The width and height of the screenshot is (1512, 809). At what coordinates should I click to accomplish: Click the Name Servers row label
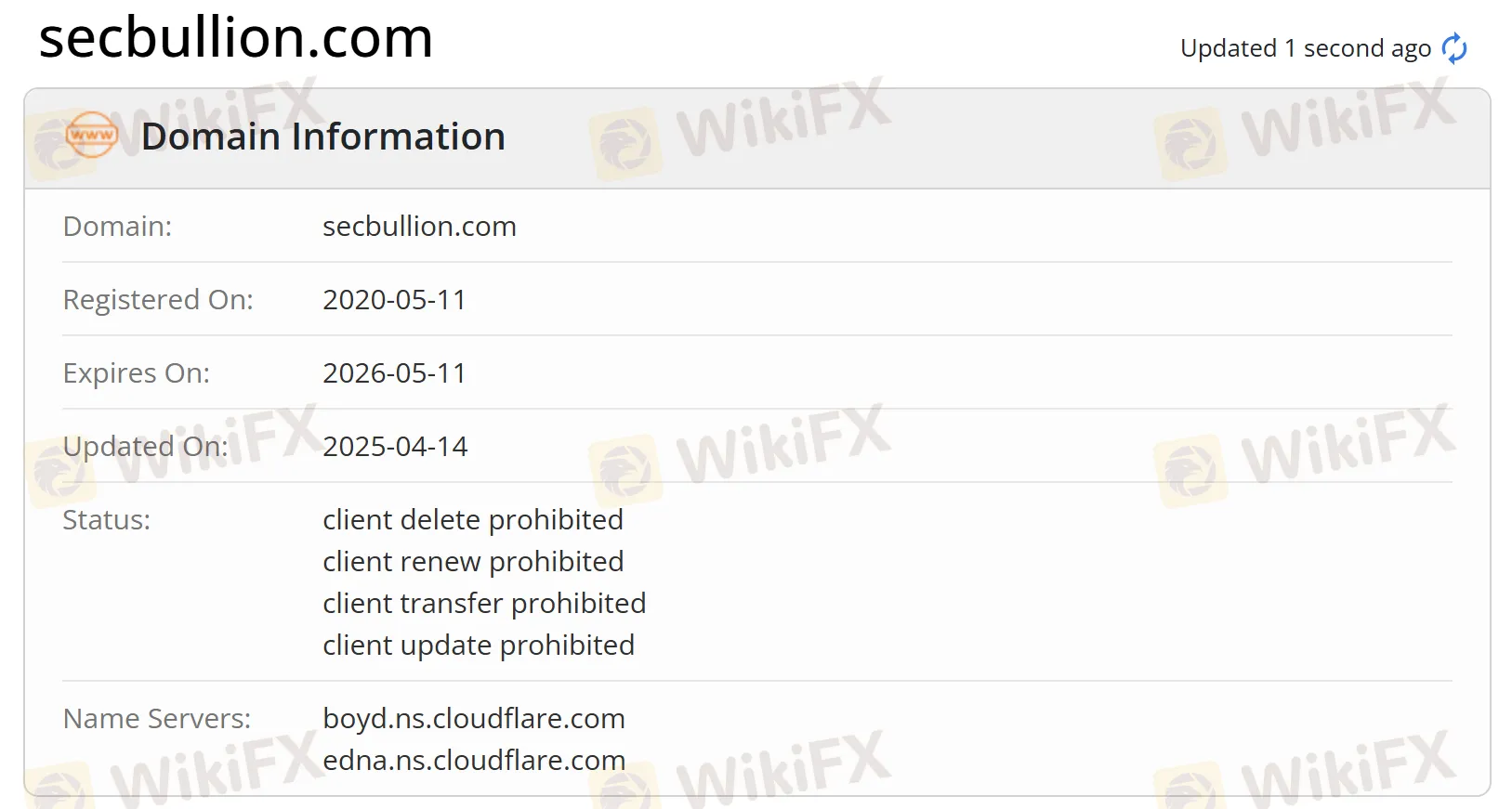156,718
